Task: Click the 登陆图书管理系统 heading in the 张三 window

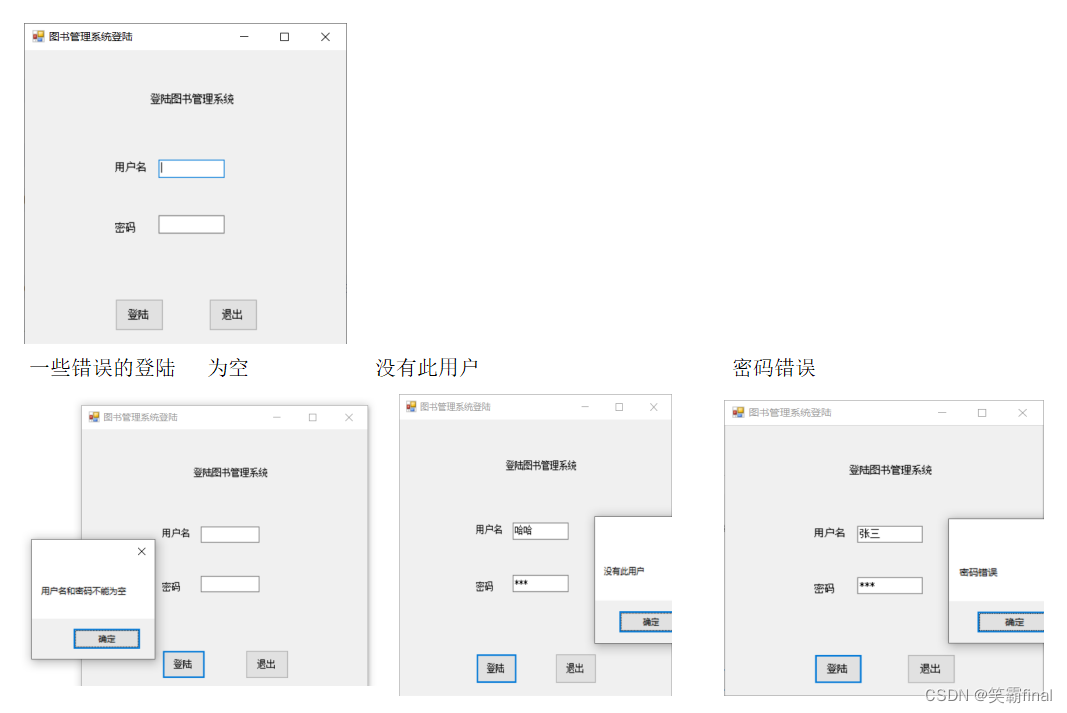Action: pos(891,470)
